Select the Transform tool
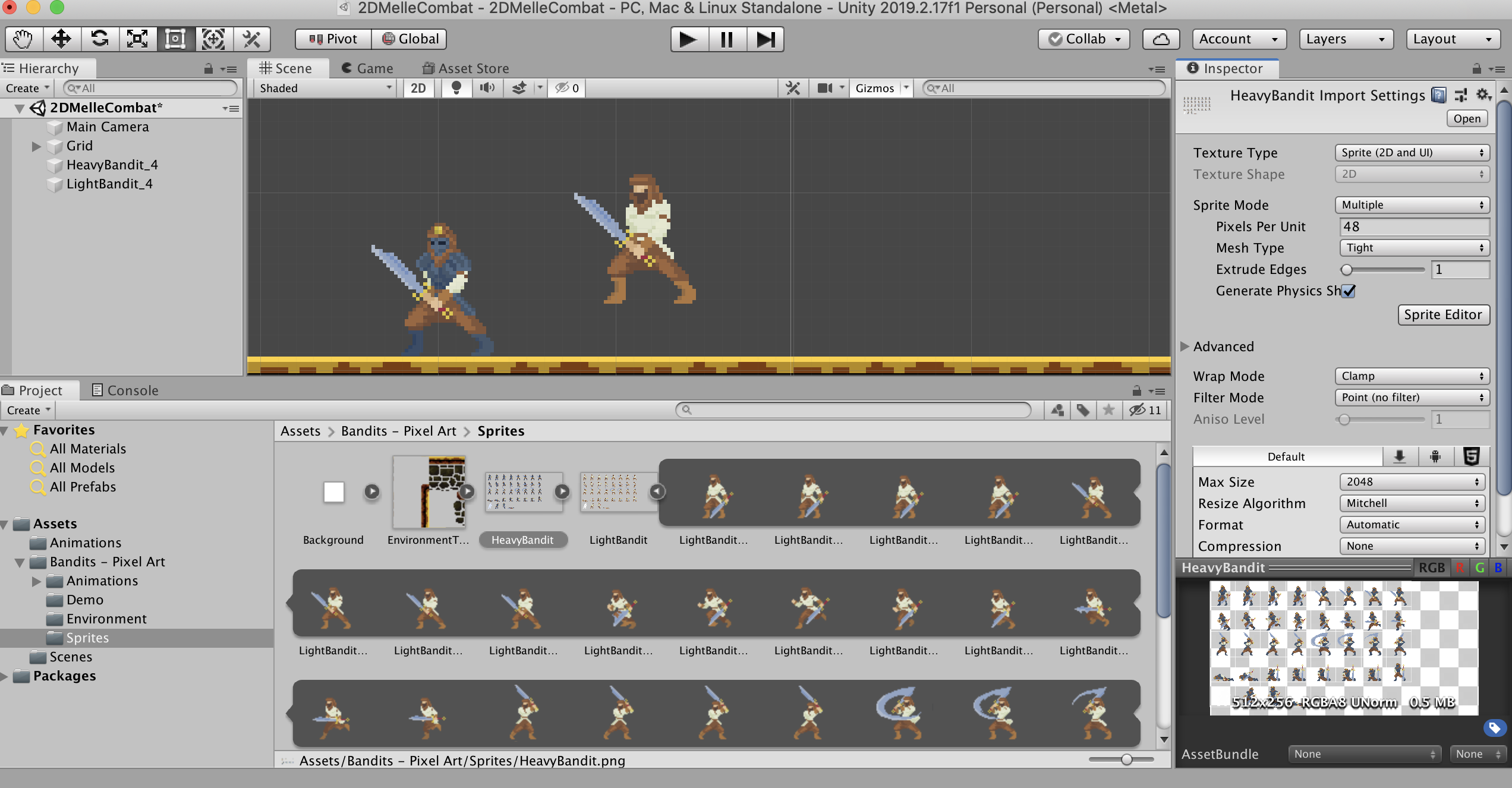 pyautogui.click(x=213, y=39)
